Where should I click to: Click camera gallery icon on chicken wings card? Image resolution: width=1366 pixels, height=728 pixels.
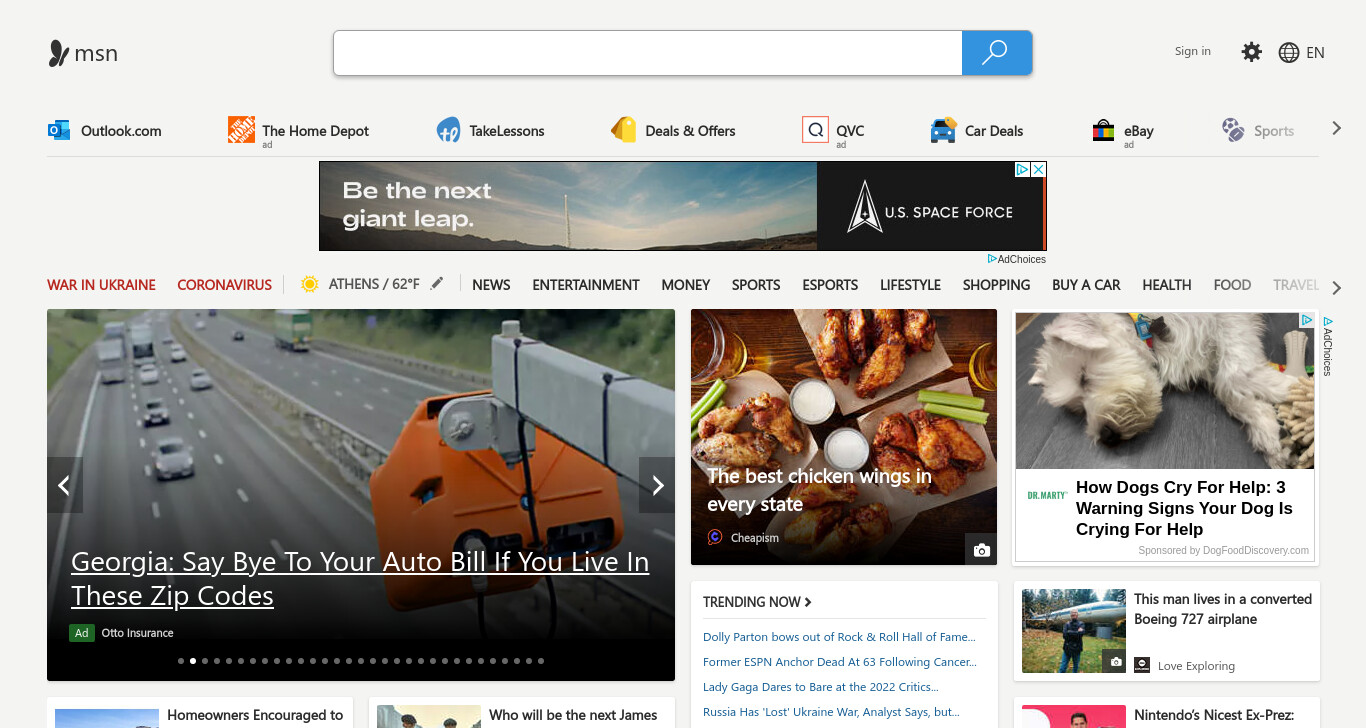tap(981, 550)
